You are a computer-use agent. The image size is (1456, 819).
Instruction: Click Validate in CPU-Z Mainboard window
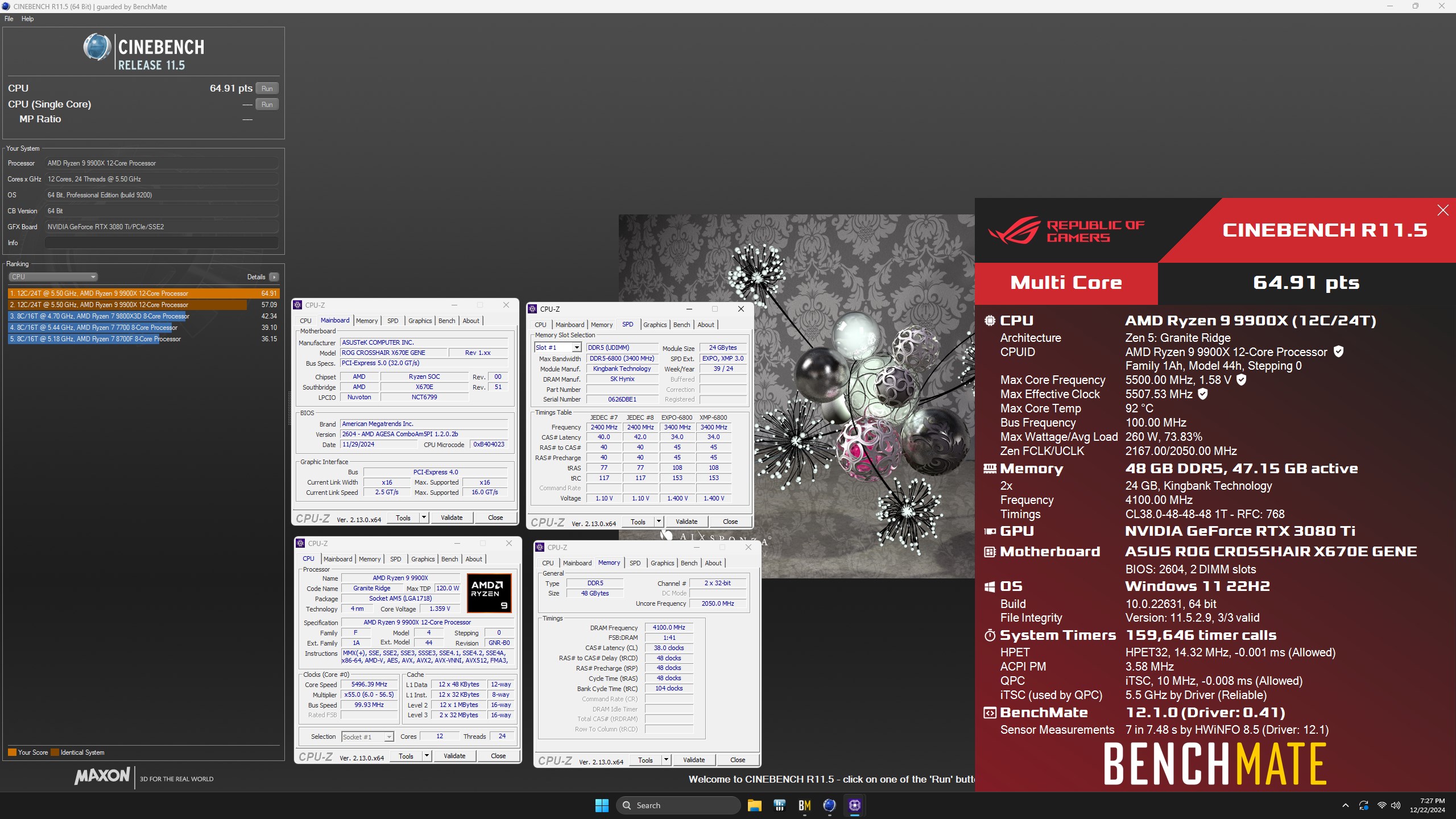(452, 518)
